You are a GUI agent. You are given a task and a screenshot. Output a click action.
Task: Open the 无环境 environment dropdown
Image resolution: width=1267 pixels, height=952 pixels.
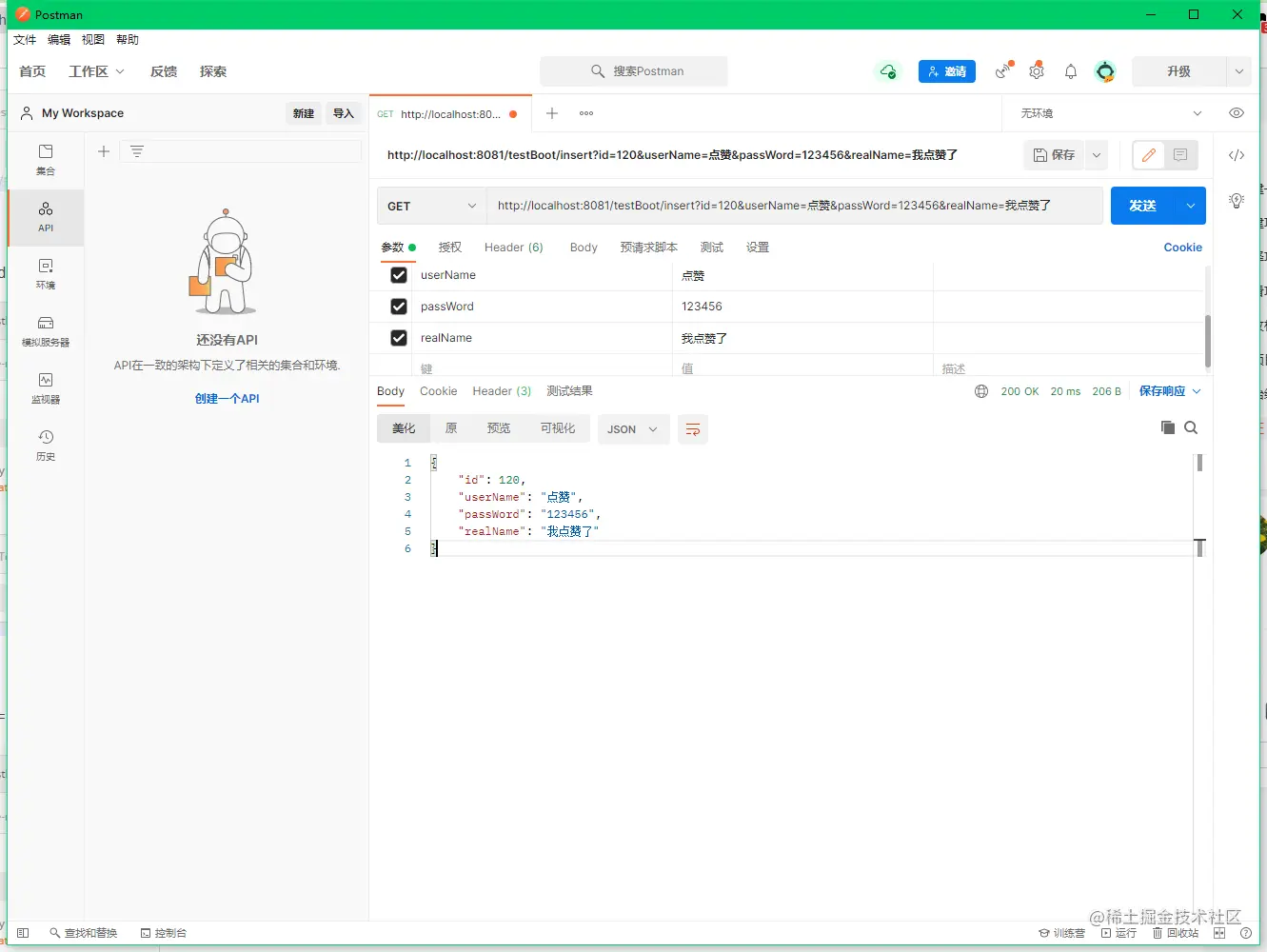click(x=1110, y=113)
